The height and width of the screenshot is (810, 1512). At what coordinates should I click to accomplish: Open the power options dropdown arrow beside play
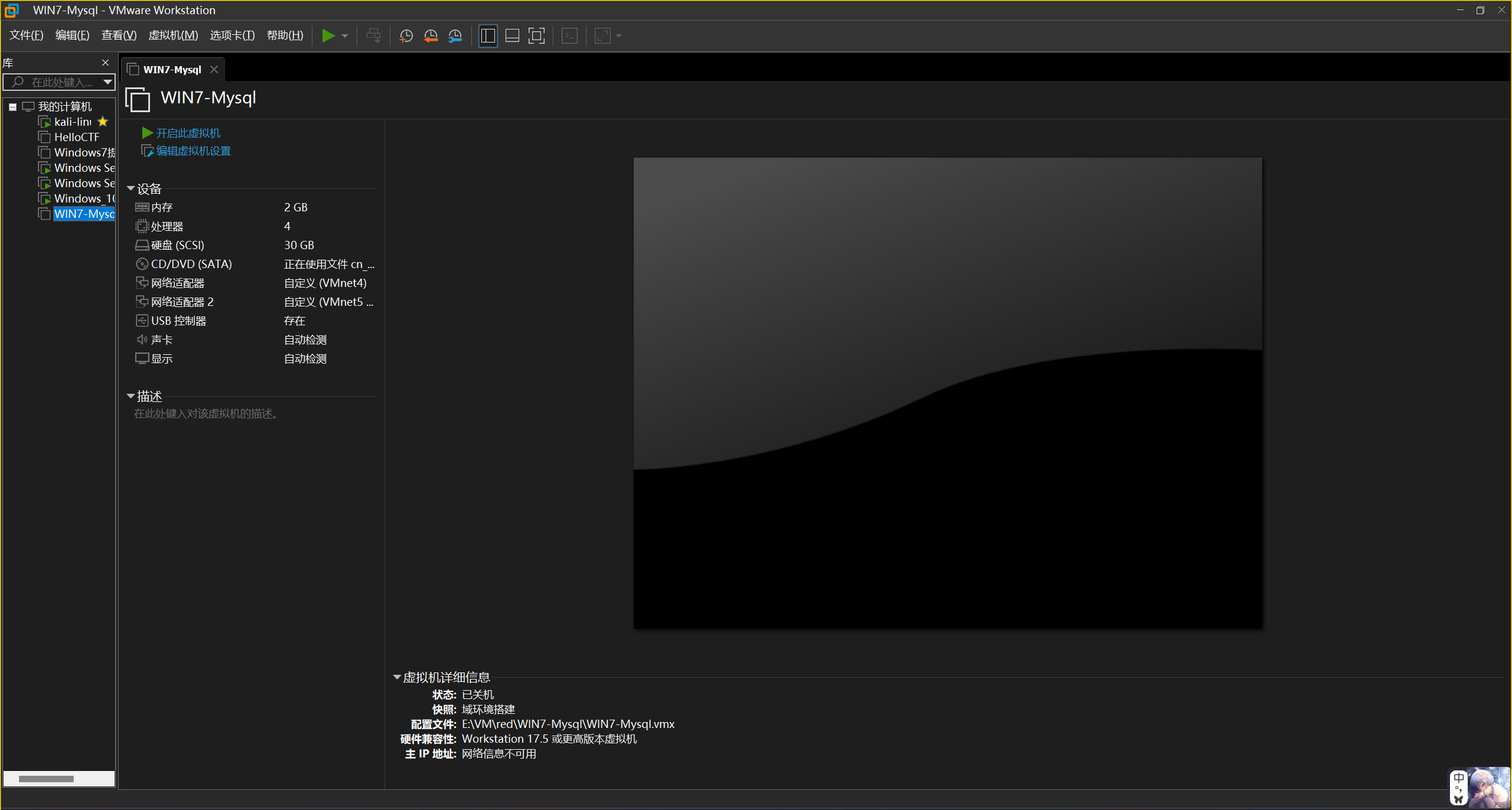(345, 36)
